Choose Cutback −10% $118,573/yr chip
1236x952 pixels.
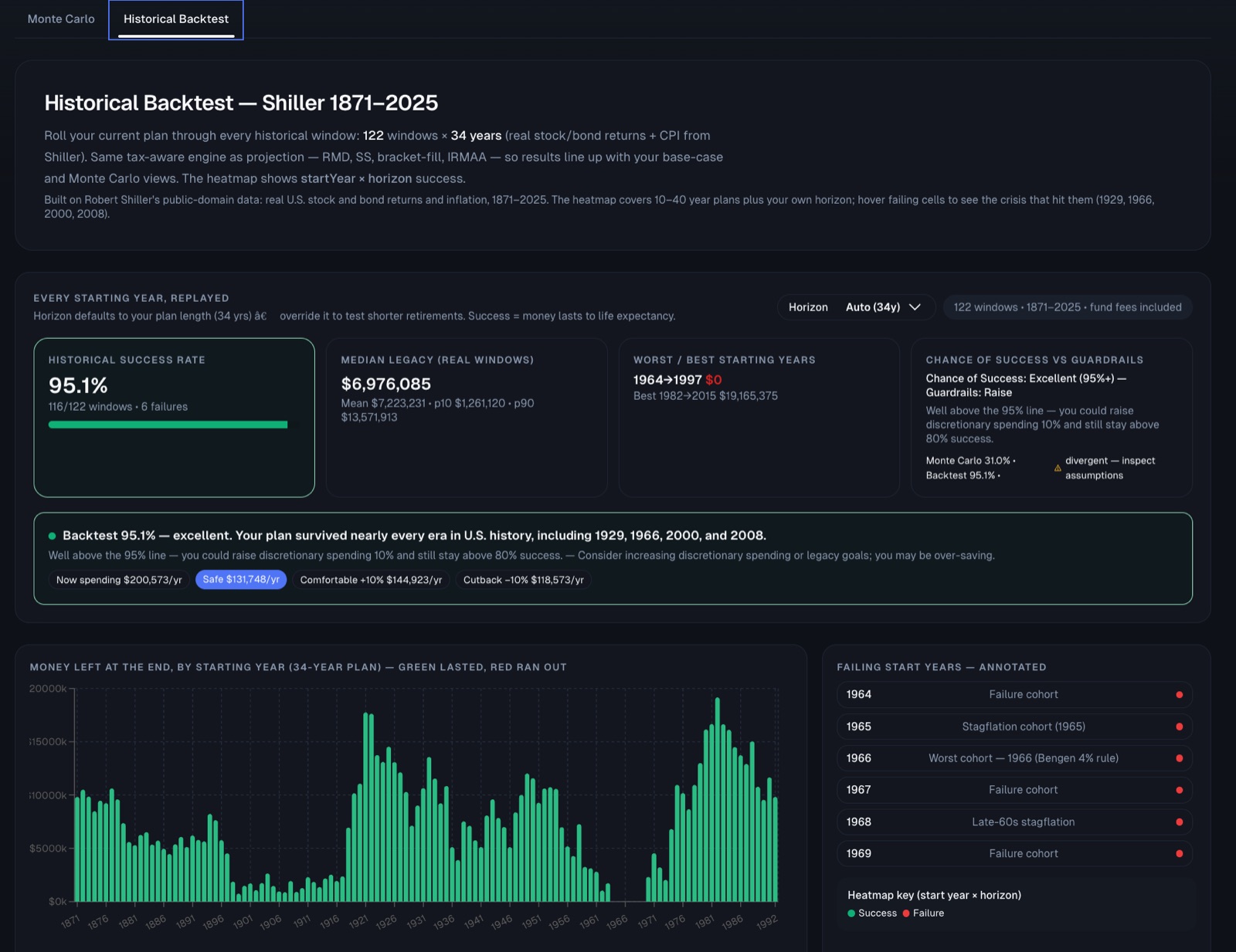click(x=524, y=580)
